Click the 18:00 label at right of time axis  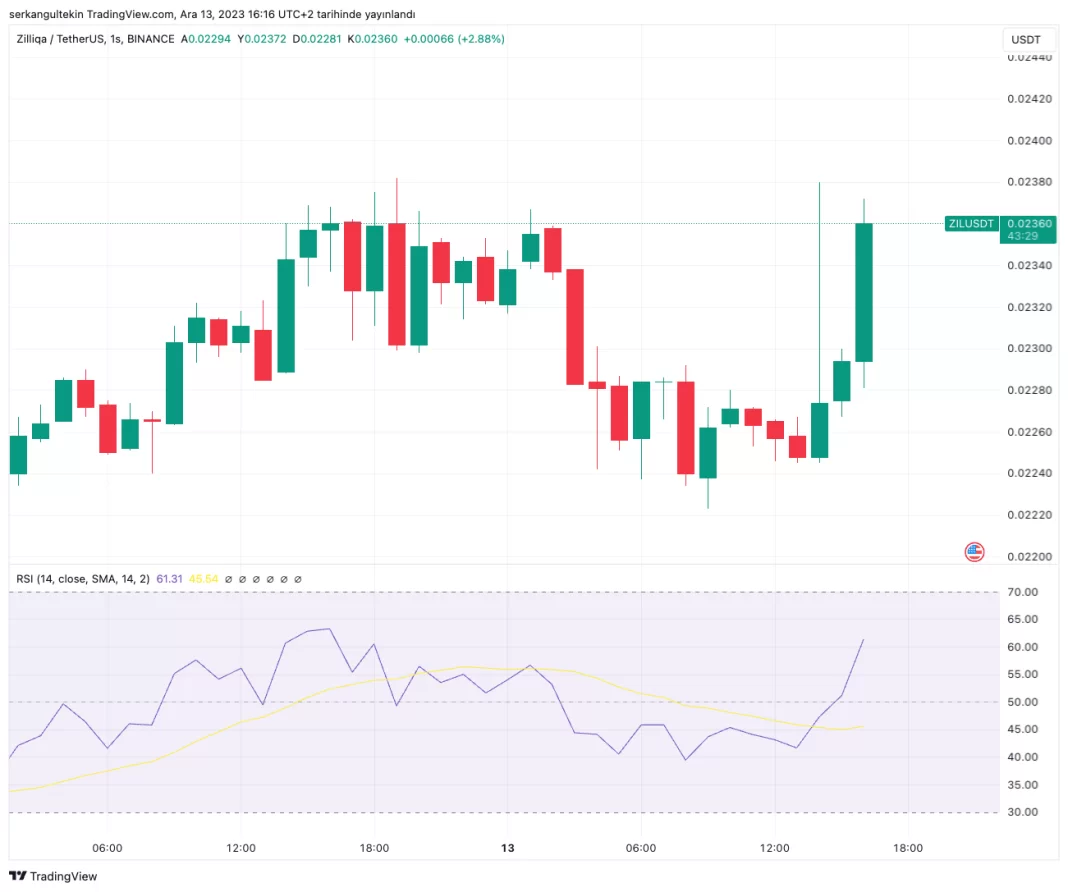(x=908, y=848)
